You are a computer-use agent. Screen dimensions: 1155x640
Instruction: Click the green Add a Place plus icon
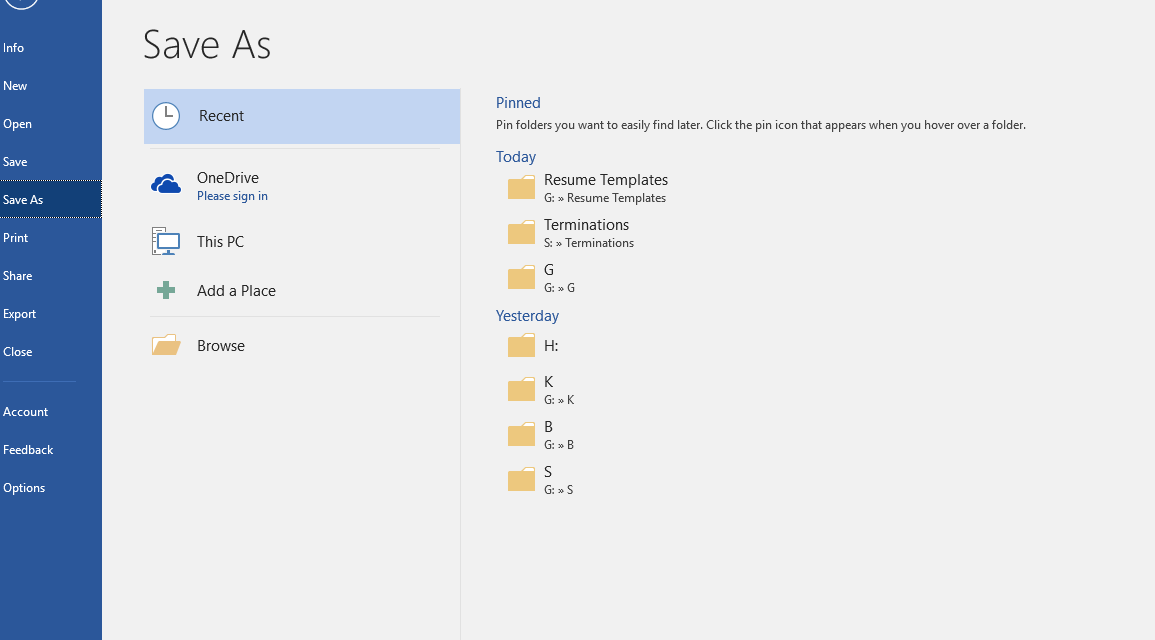(x=166, y=290)
